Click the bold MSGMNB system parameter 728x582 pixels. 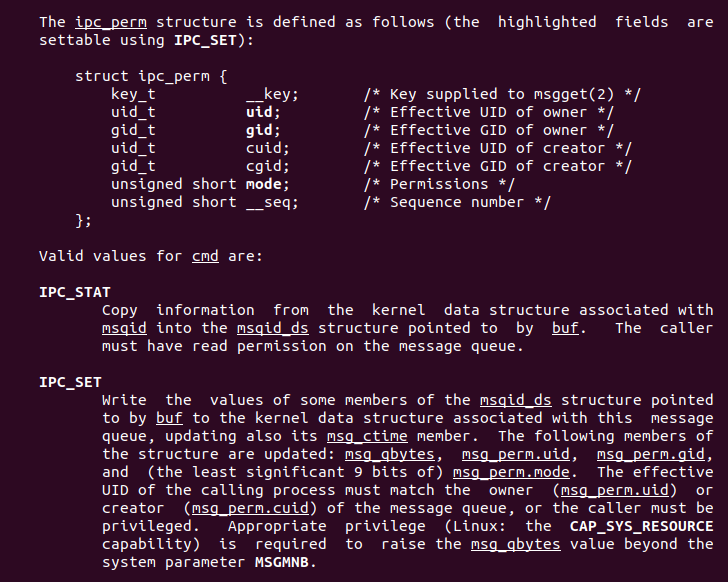click(282, 562)
